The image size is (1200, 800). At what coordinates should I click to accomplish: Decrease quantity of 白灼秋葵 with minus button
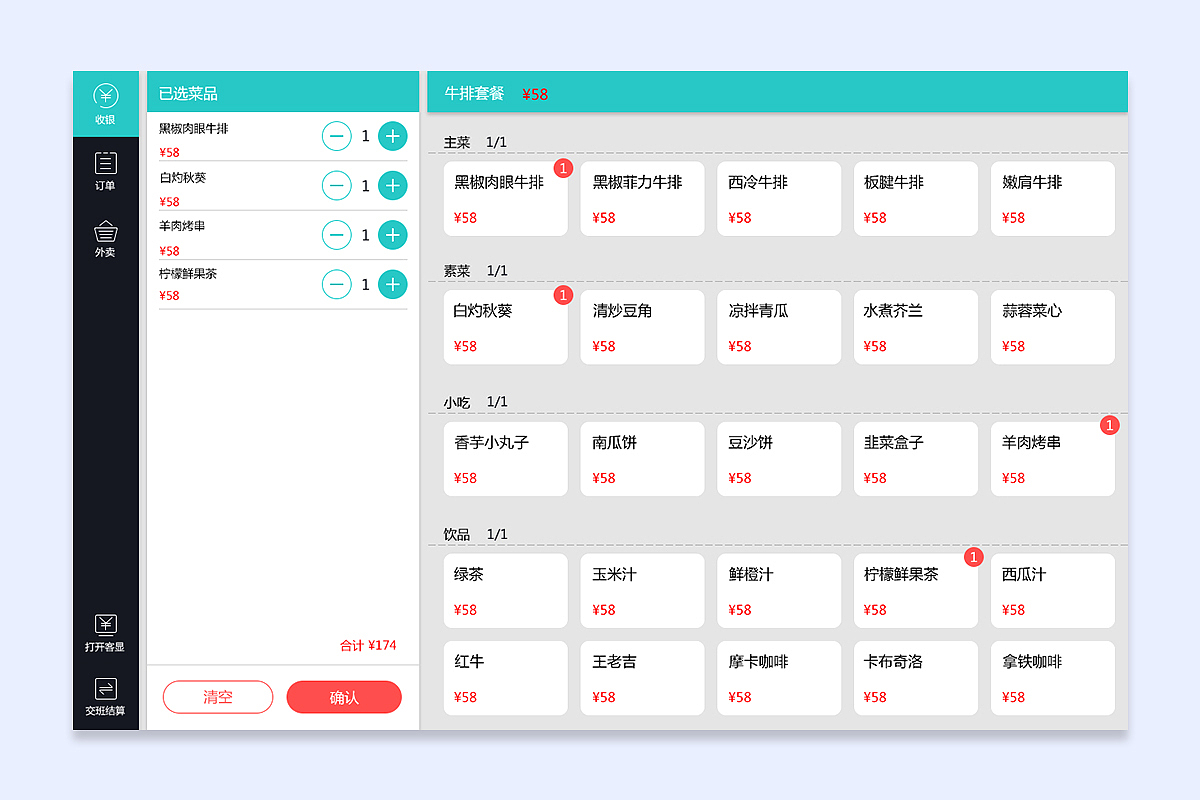336,185
